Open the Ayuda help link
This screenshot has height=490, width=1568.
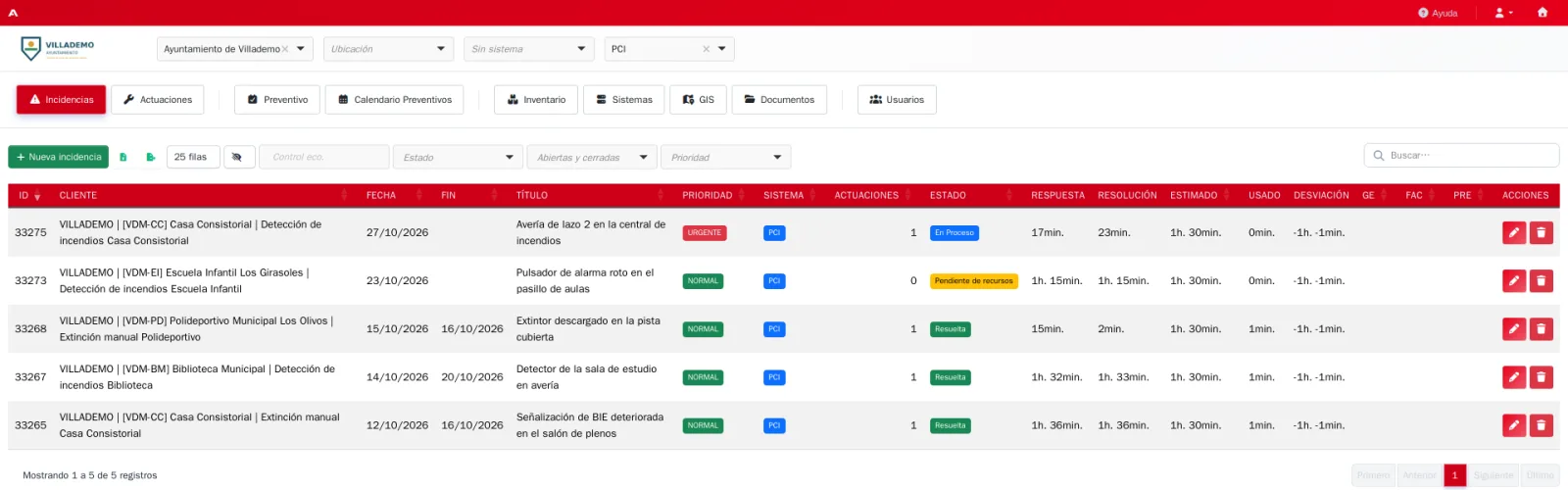[1438, 13]
